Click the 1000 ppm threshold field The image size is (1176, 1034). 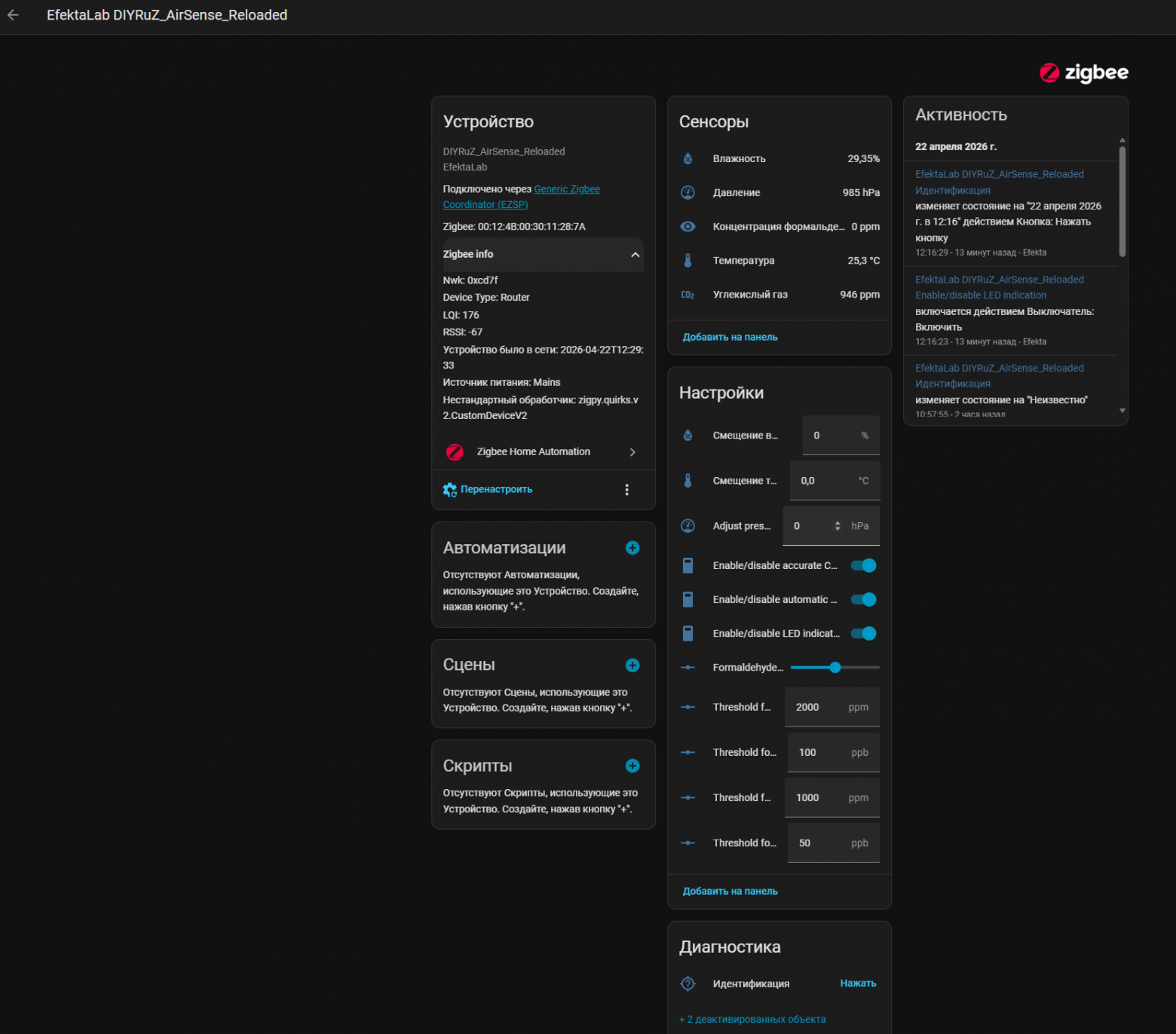(832, 797)
